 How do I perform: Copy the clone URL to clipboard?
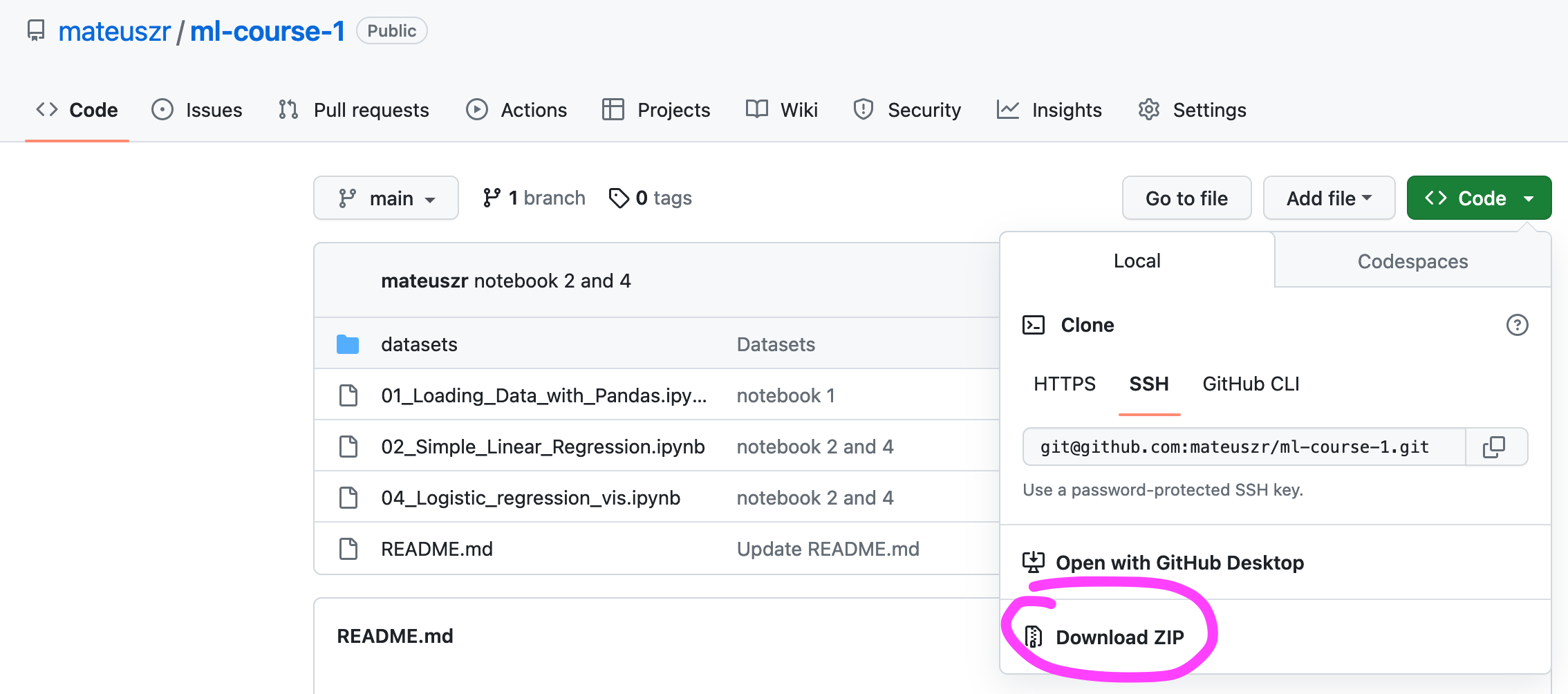click(x=1496, y=447)
